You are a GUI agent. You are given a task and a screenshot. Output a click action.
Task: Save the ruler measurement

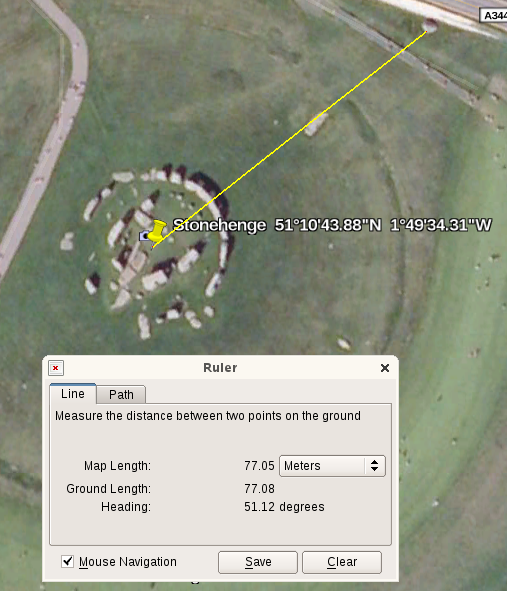coord(258,562)
